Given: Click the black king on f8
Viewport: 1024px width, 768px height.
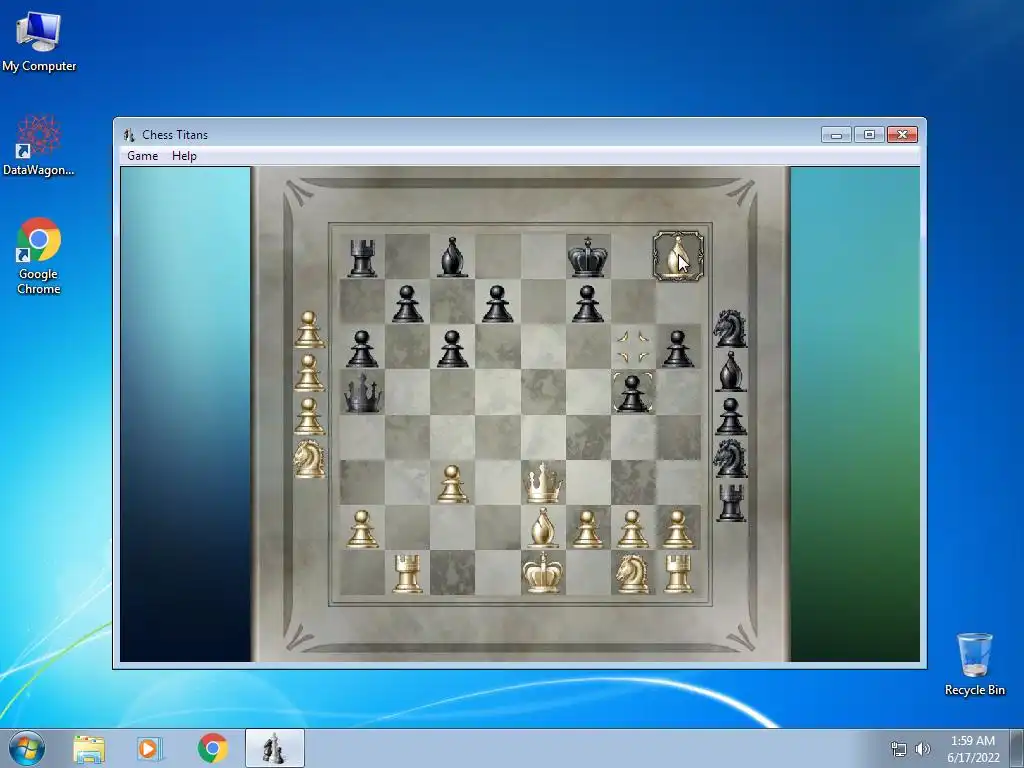Looking at the screenshot, I should click(x=588, y=257).
